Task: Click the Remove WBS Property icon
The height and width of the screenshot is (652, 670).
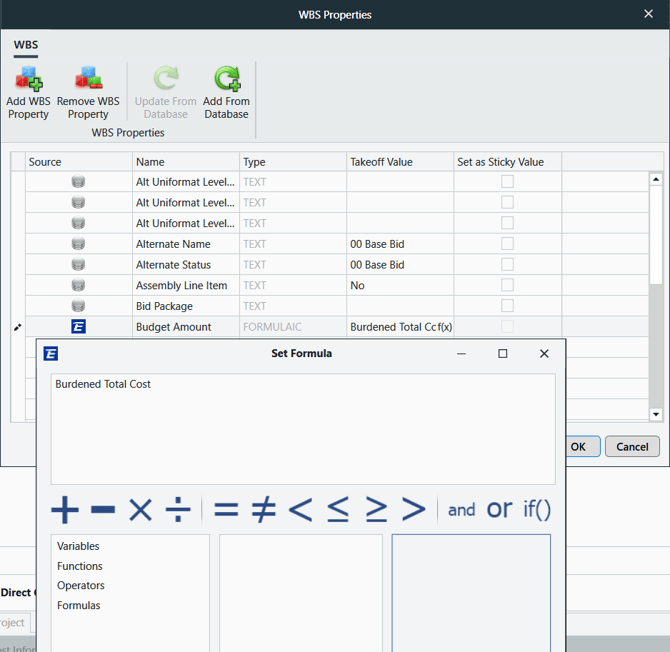Action: pyautogui.click(x=88, y=80)
